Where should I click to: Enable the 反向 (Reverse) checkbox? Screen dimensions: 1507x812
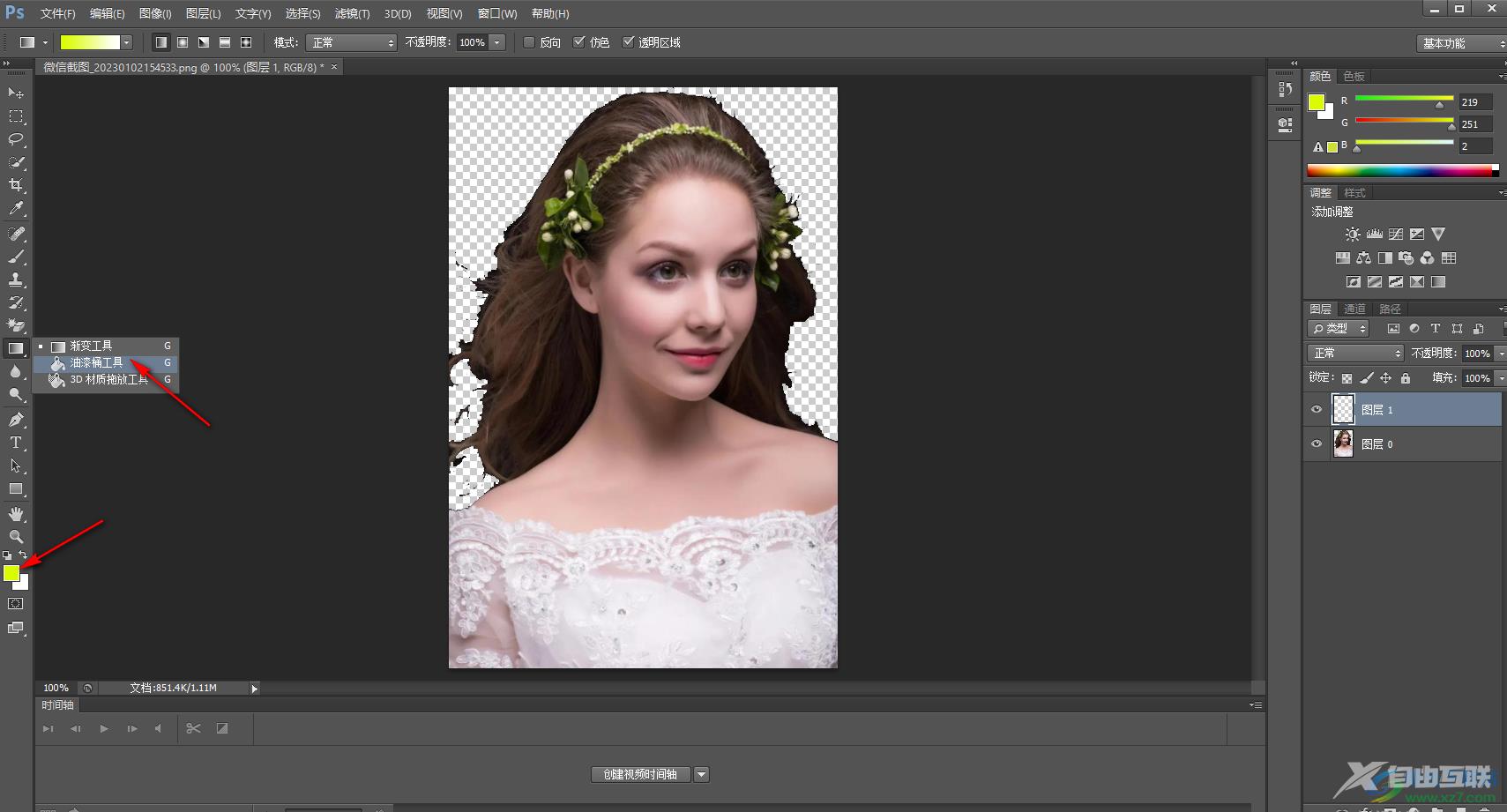529,42
